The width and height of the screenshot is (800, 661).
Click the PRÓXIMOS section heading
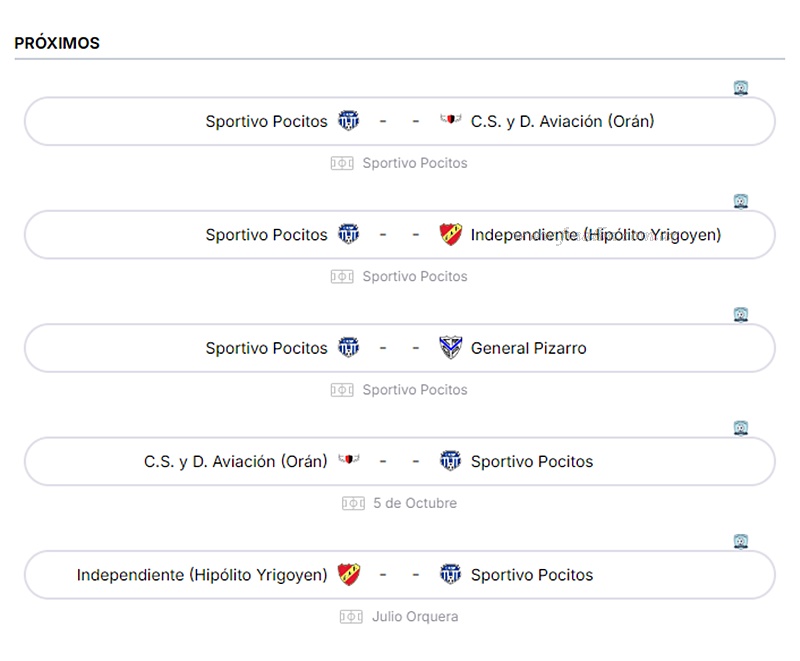pyautogui.click(x=57, y=44)
